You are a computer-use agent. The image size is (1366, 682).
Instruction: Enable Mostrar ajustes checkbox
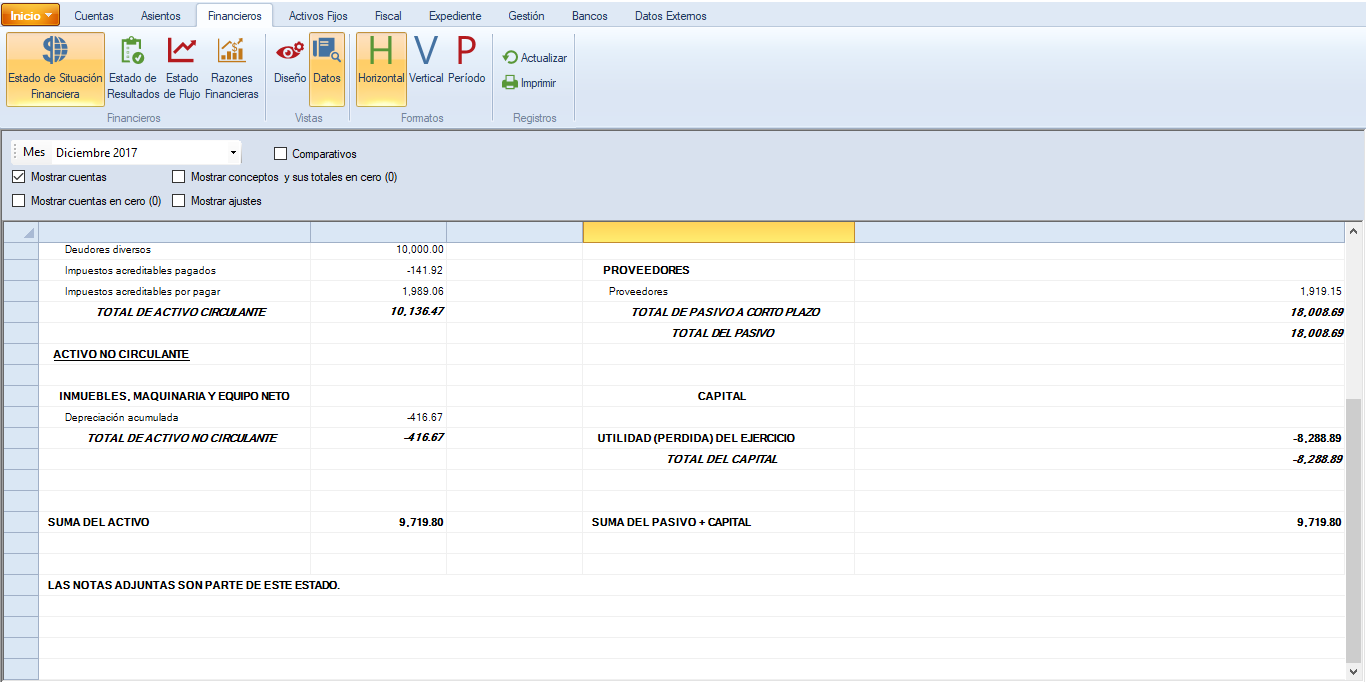coord(179,201)
